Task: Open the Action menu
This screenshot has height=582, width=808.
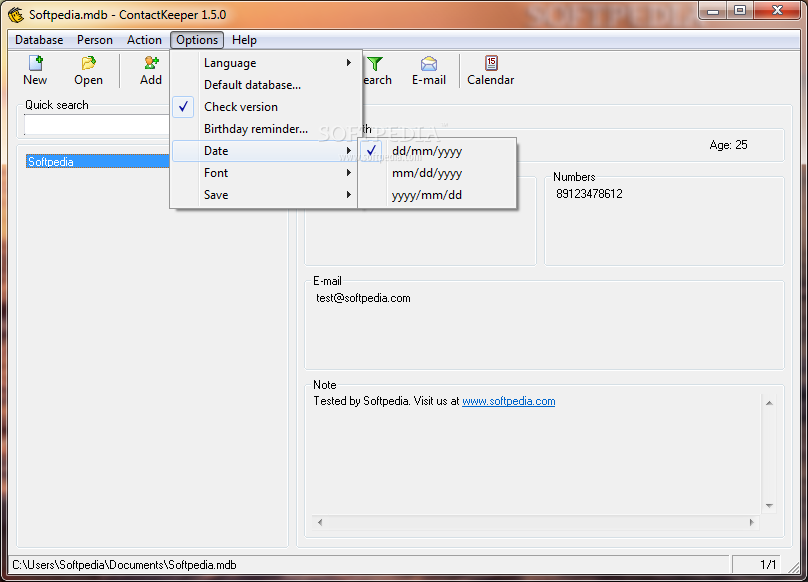Action: coord(144,40)
